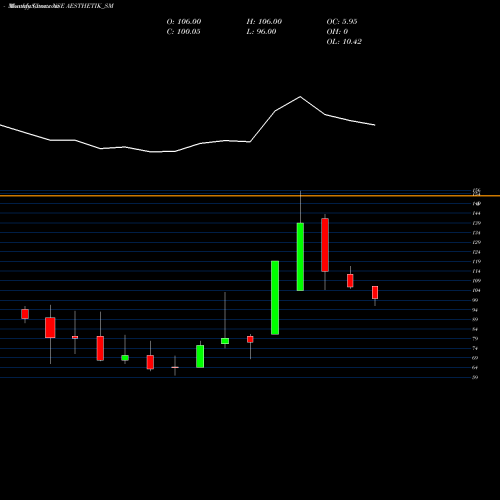Click the 114 price axis label
This screenshot has height=500, width=500.
[476, 271]
